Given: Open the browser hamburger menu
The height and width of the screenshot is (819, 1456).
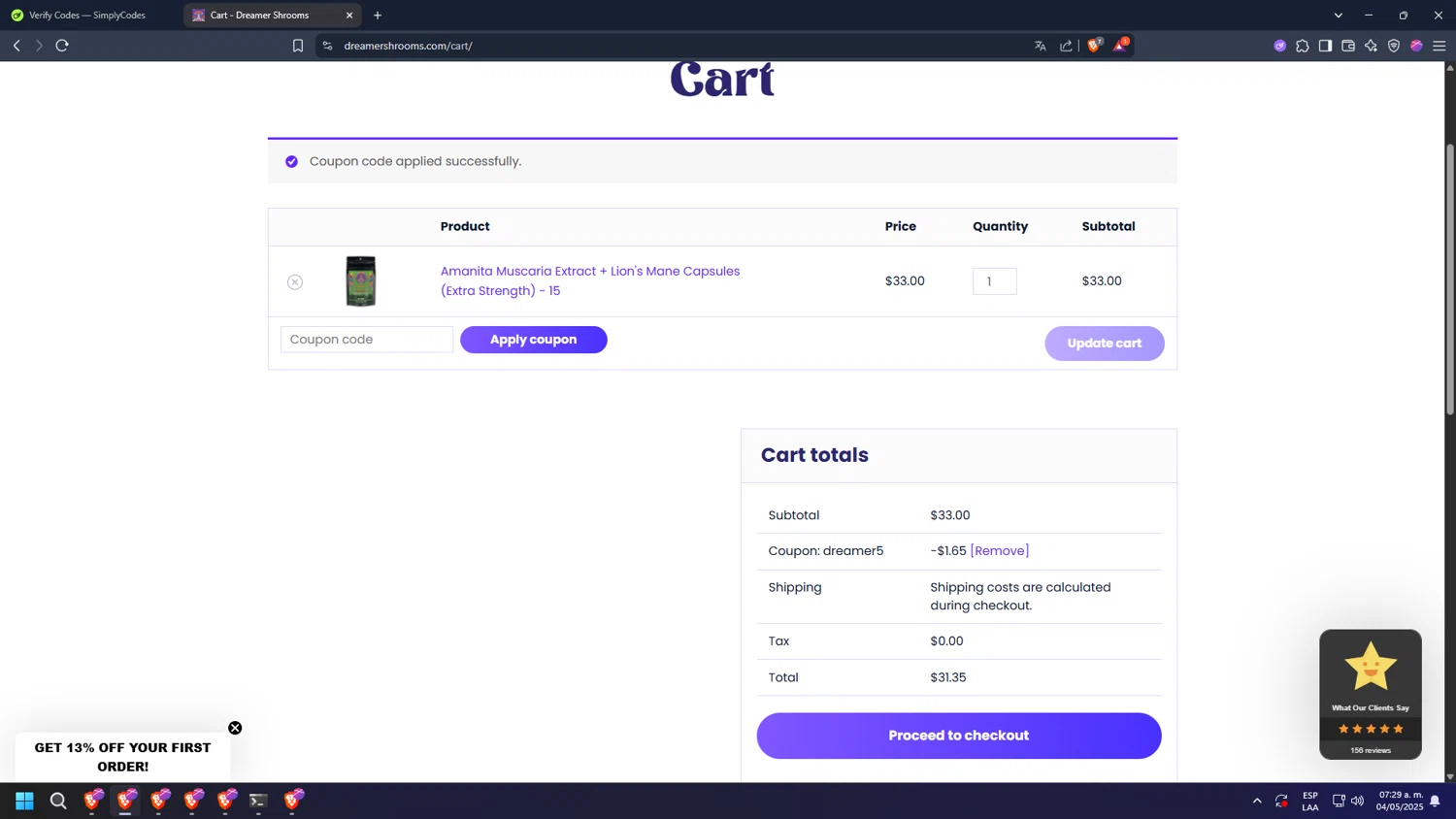Looking at the screenshot, I should (1439, 46).
